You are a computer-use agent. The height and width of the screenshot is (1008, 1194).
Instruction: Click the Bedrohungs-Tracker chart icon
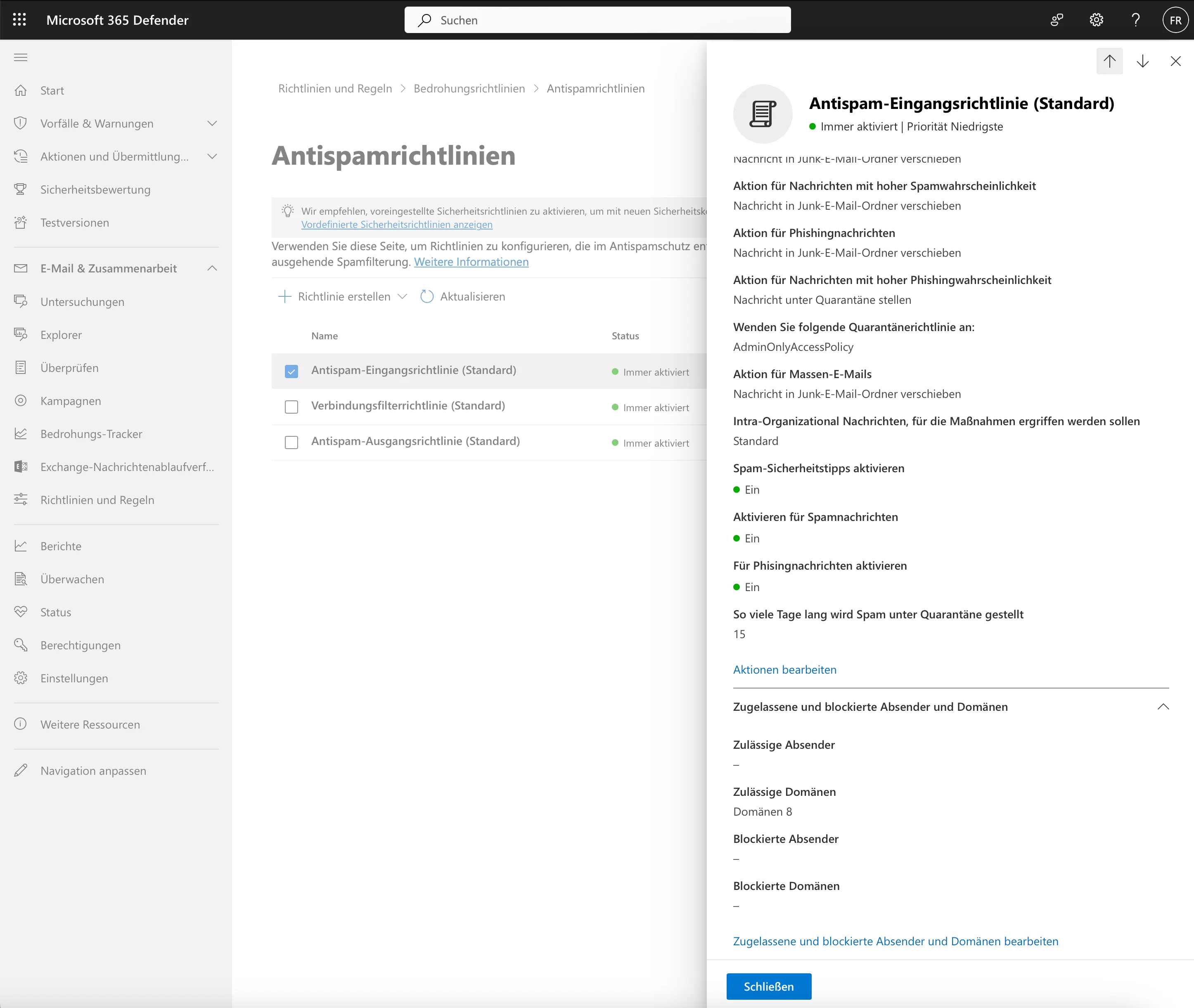21,434
